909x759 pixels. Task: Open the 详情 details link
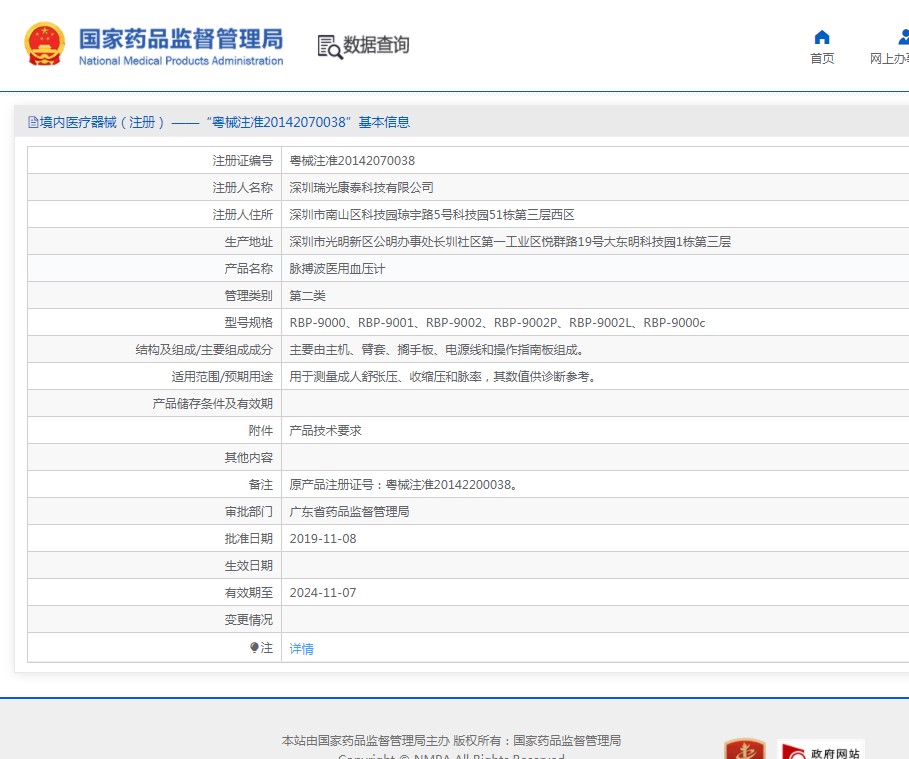click(x=301, y=649)
